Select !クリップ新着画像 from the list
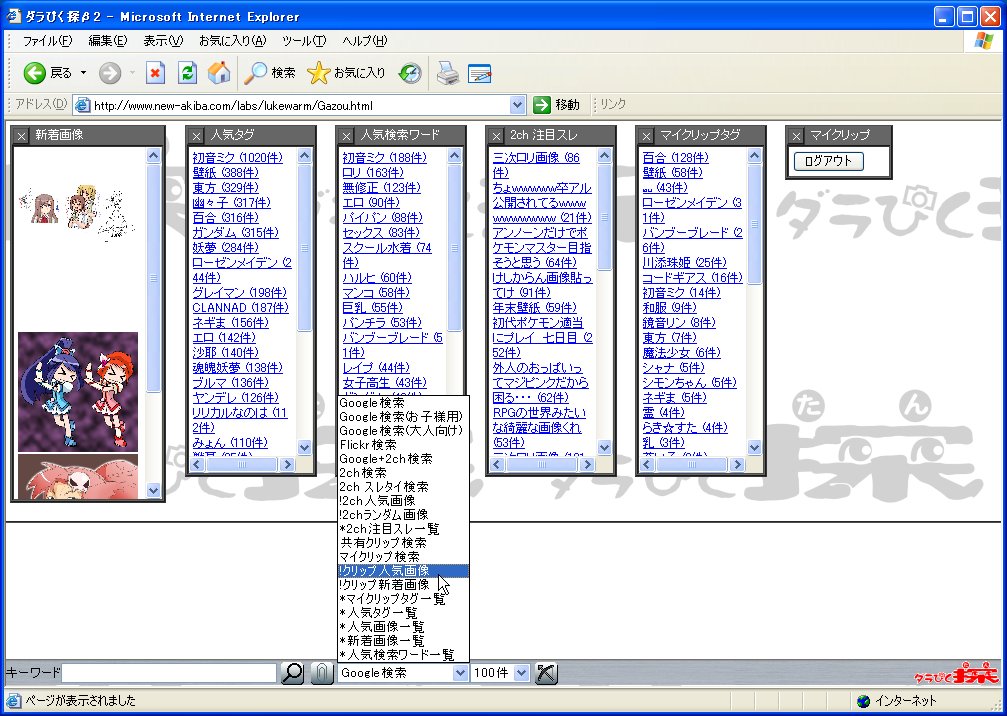Screen dimensions: 1007x716 pyautogui.click(x=403, y=585)
